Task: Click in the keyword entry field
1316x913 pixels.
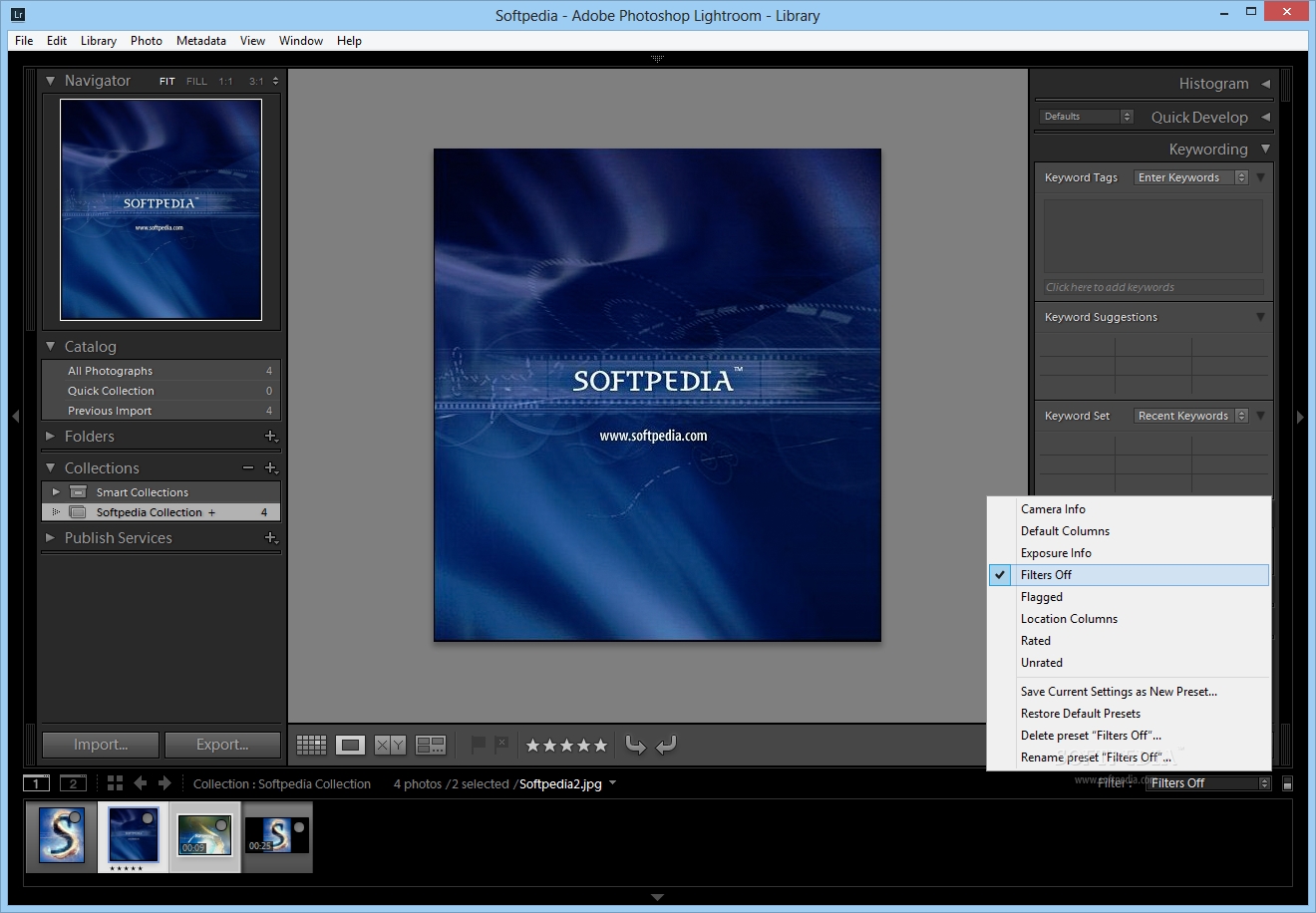Action: point(1152,287)
